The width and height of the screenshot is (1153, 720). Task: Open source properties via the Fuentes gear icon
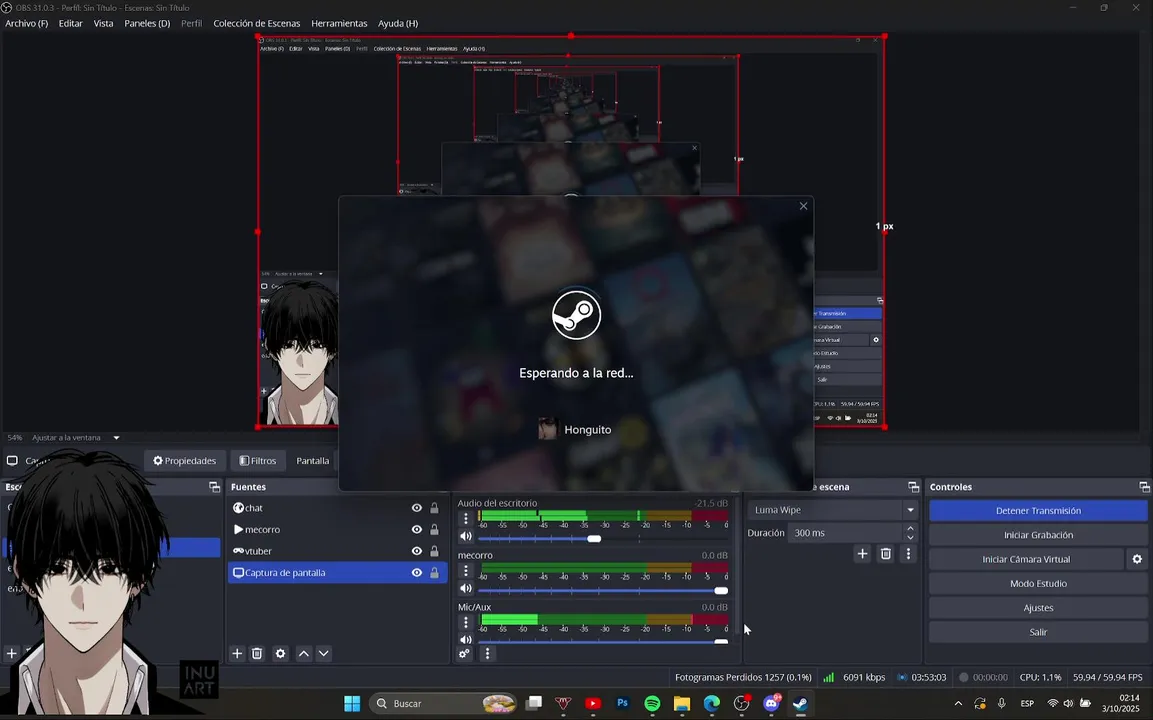tap(280, 653)
